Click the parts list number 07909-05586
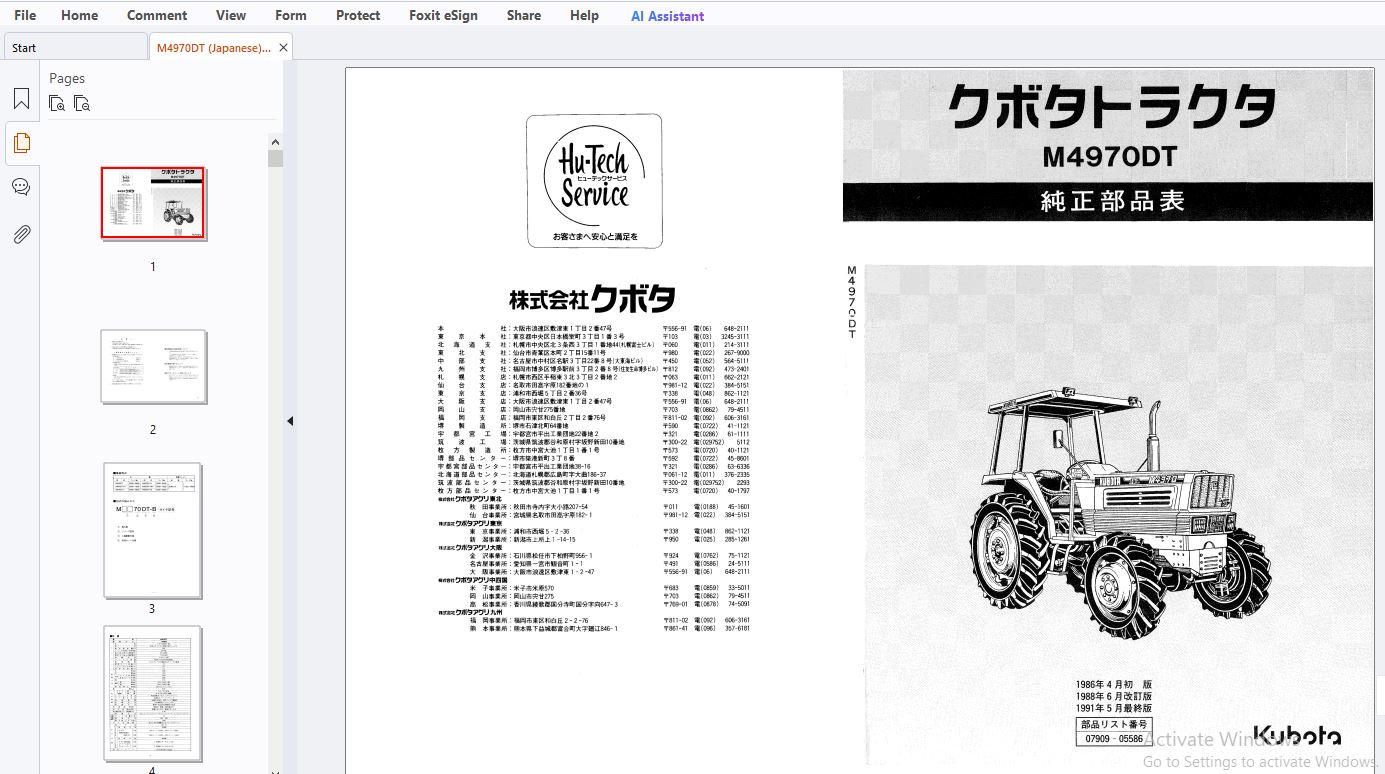The width and height of the screenshot is (1385, 774). [1114, 739]
